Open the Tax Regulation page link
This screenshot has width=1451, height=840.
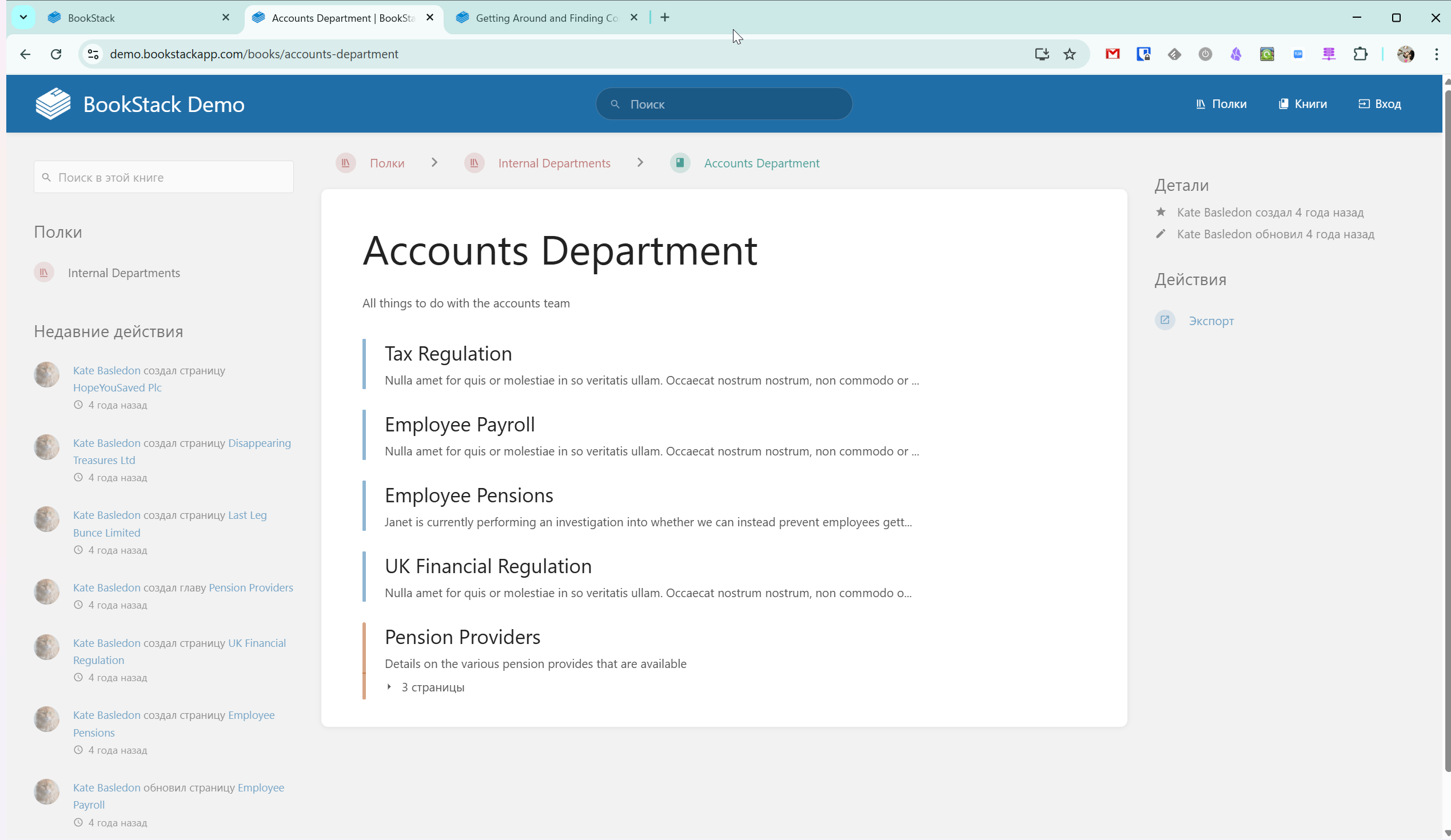coord(448,353)
